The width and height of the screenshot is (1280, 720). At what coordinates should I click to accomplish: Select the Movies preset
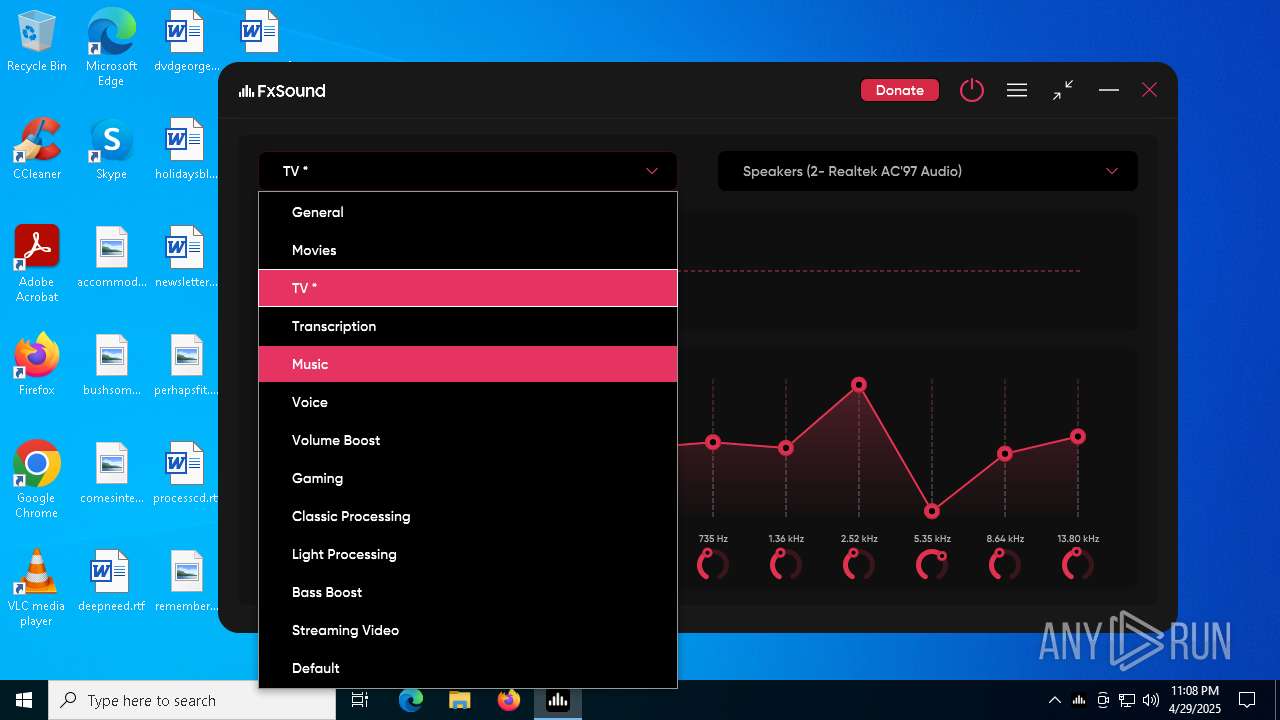pos(468,250)
